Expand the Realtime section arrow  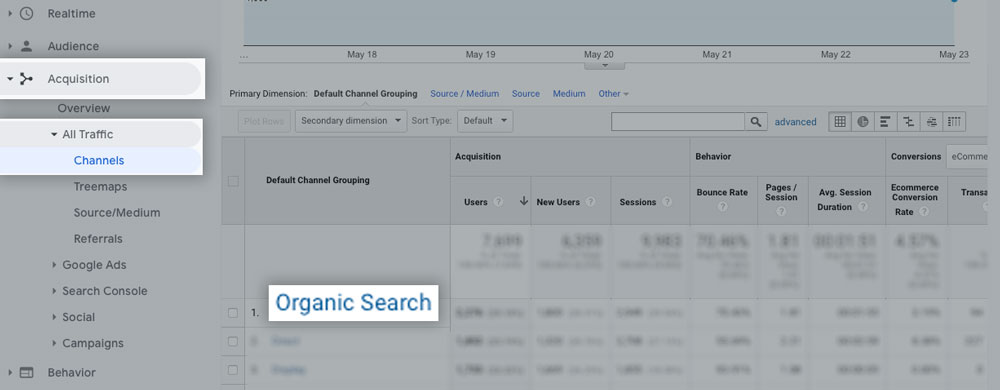[10, 13]
